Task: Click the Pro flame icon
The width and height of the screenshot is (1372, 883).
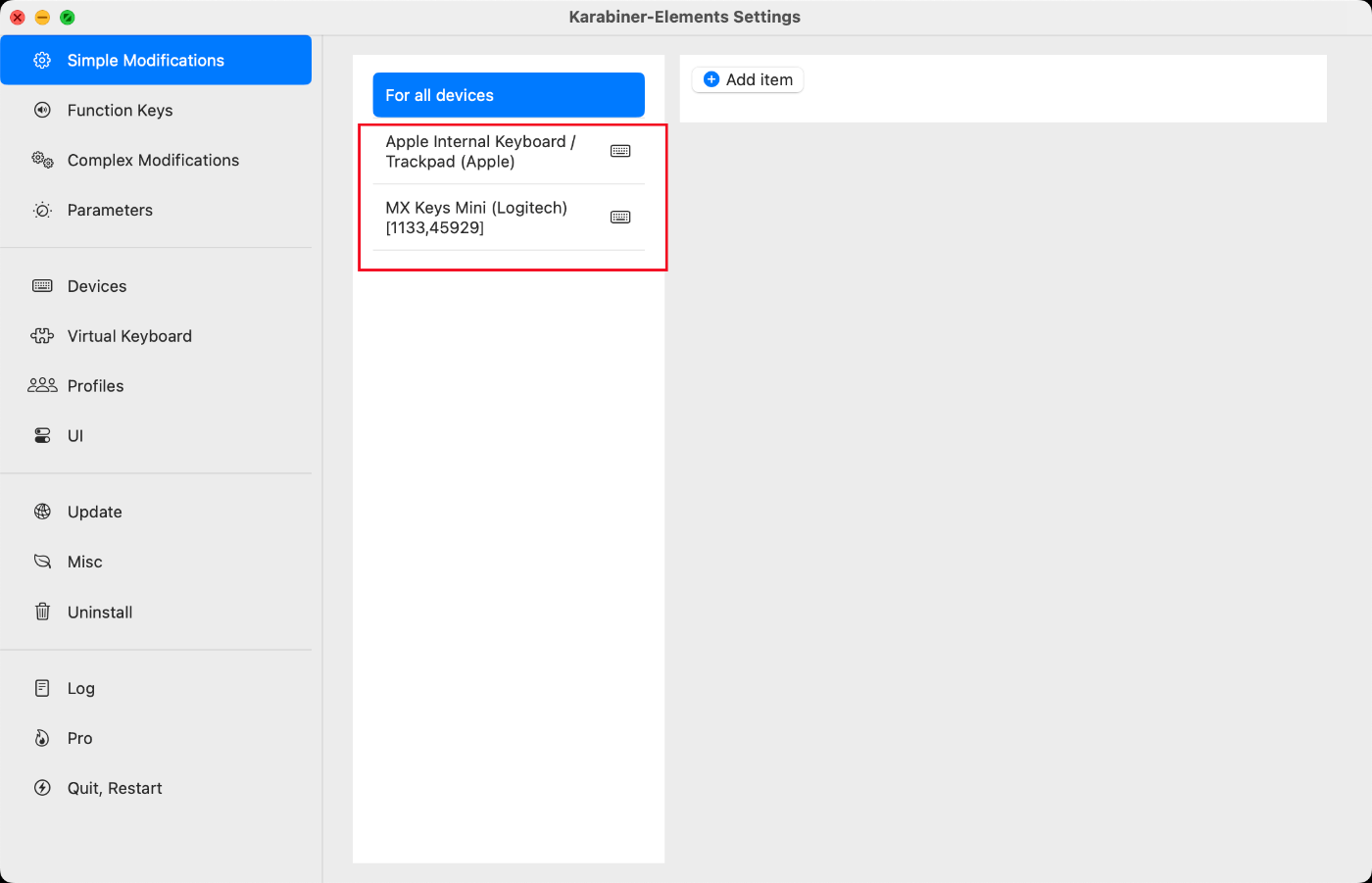Action: coord(42,738)
